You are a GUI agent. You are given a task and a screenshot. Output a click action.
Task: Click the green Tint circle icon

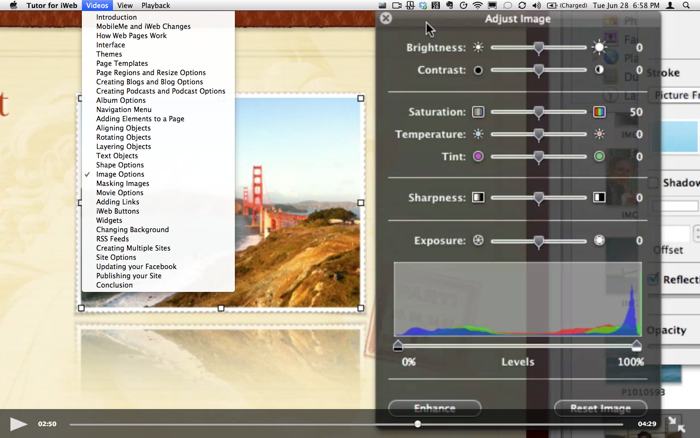coord(600,156)
